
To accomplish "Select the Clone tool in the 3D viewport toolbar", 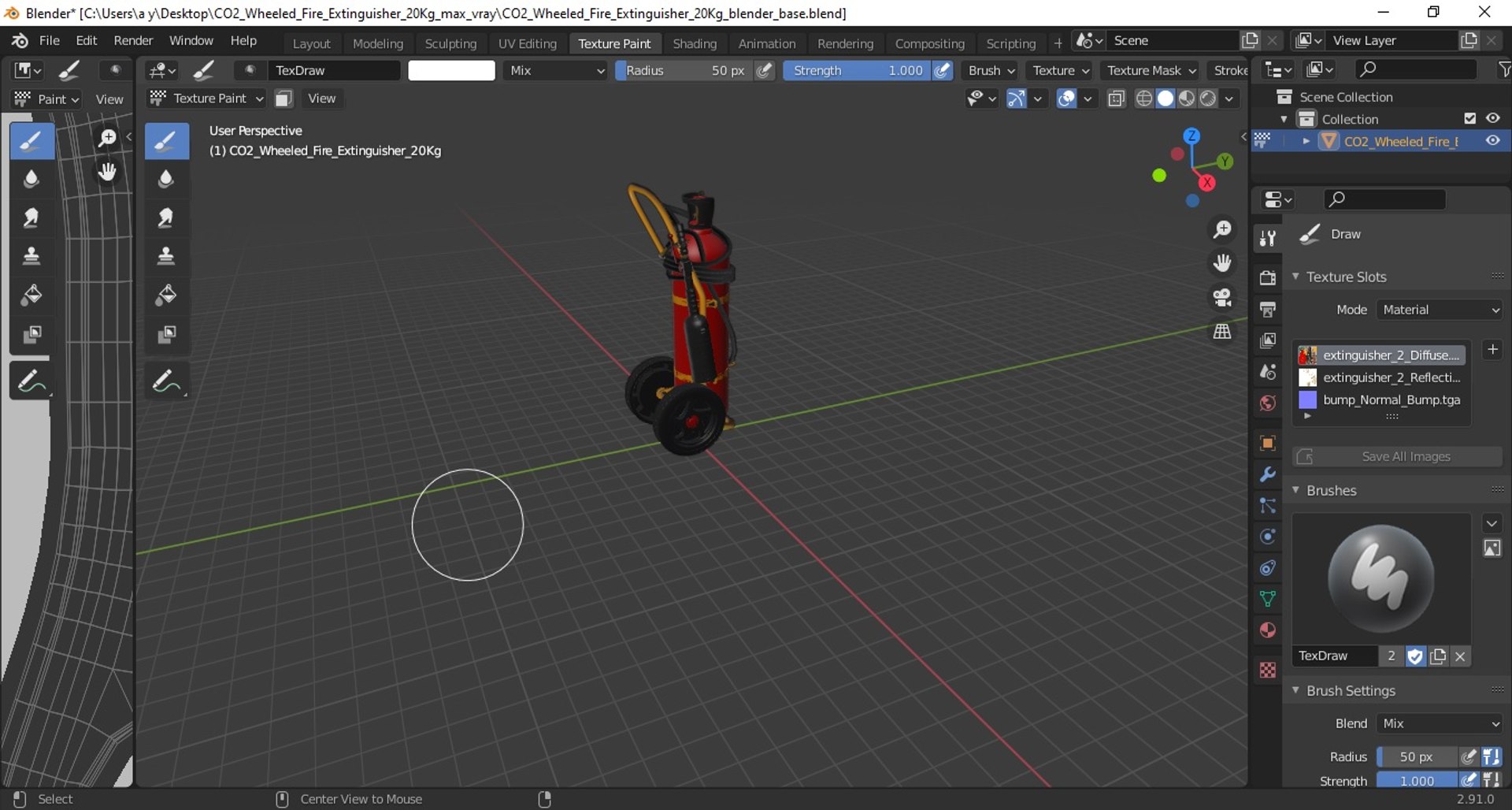I will click(167, 257).
